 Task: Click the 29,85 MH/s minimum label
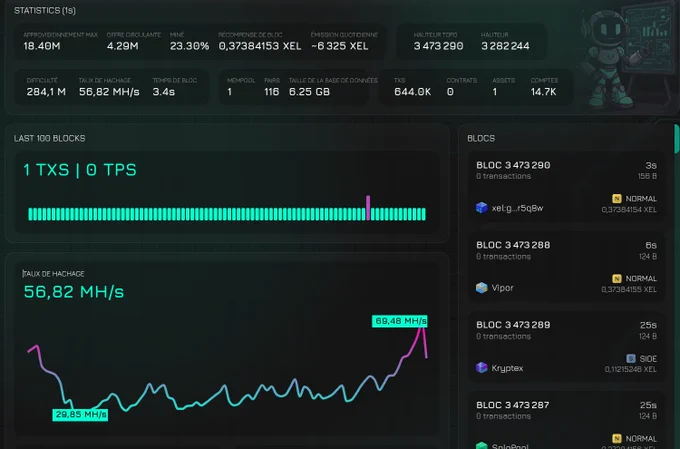point(80,415)
